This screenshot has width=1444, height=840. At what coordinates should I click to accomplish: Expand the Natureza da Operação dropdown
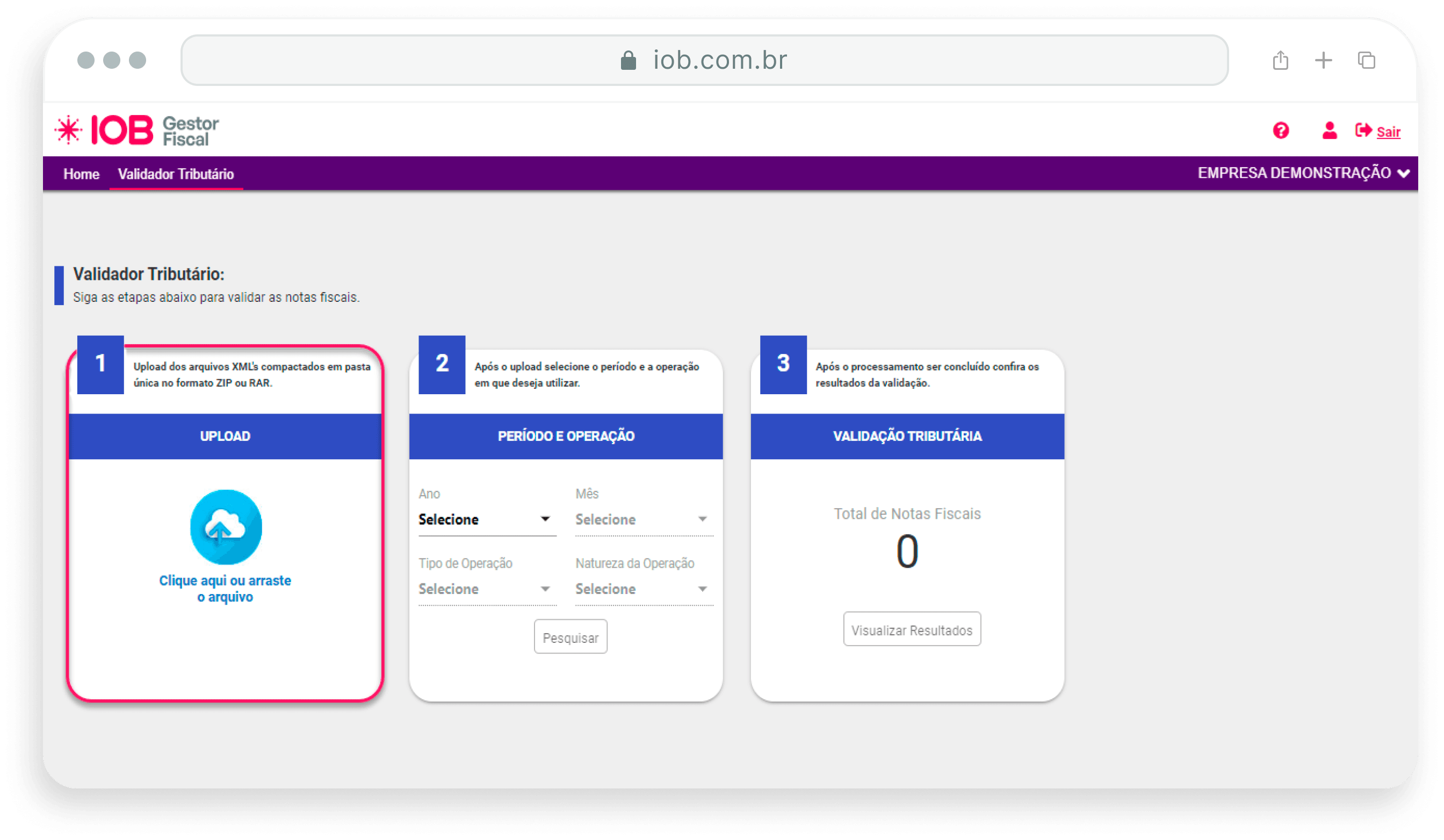[x=644, y=589]
